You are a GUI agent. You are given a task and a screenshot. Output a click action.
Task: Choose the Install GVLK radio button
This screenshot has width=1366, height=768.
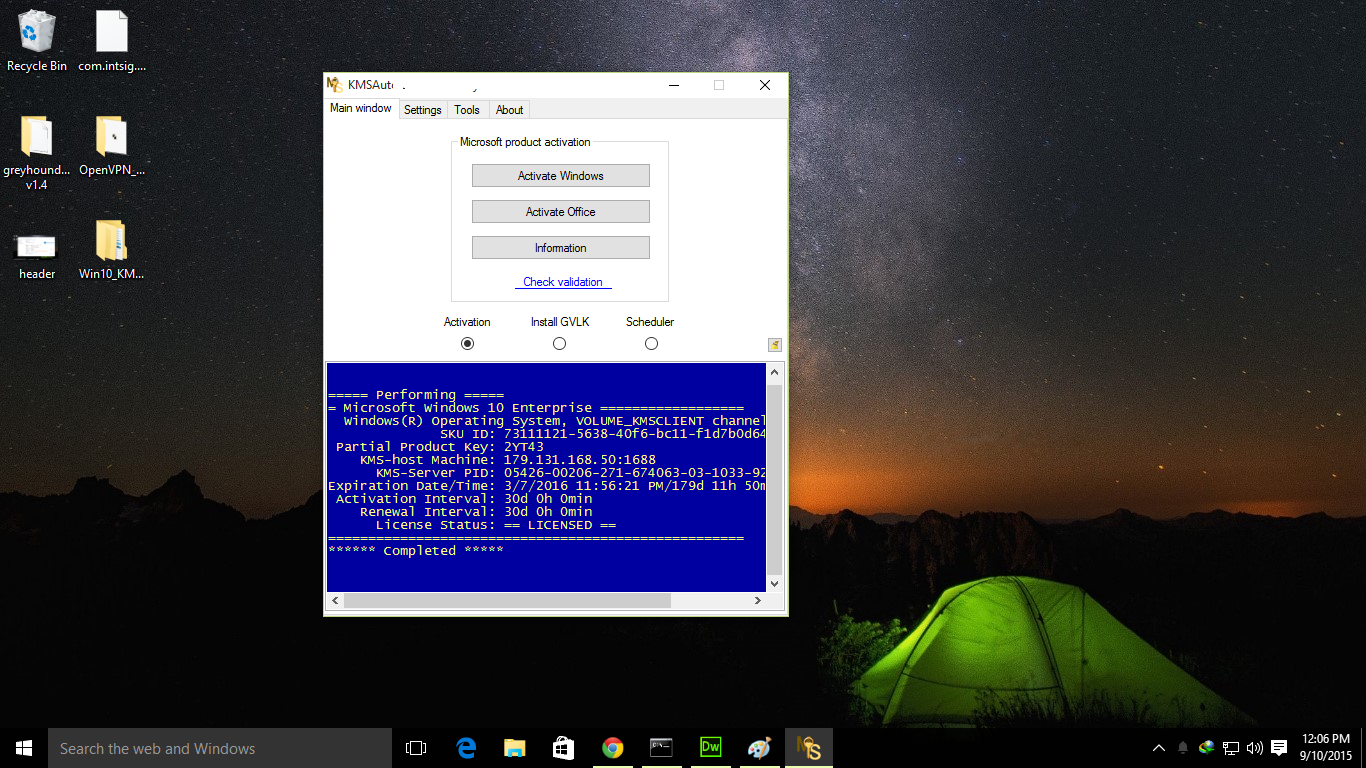click(559, 343)
